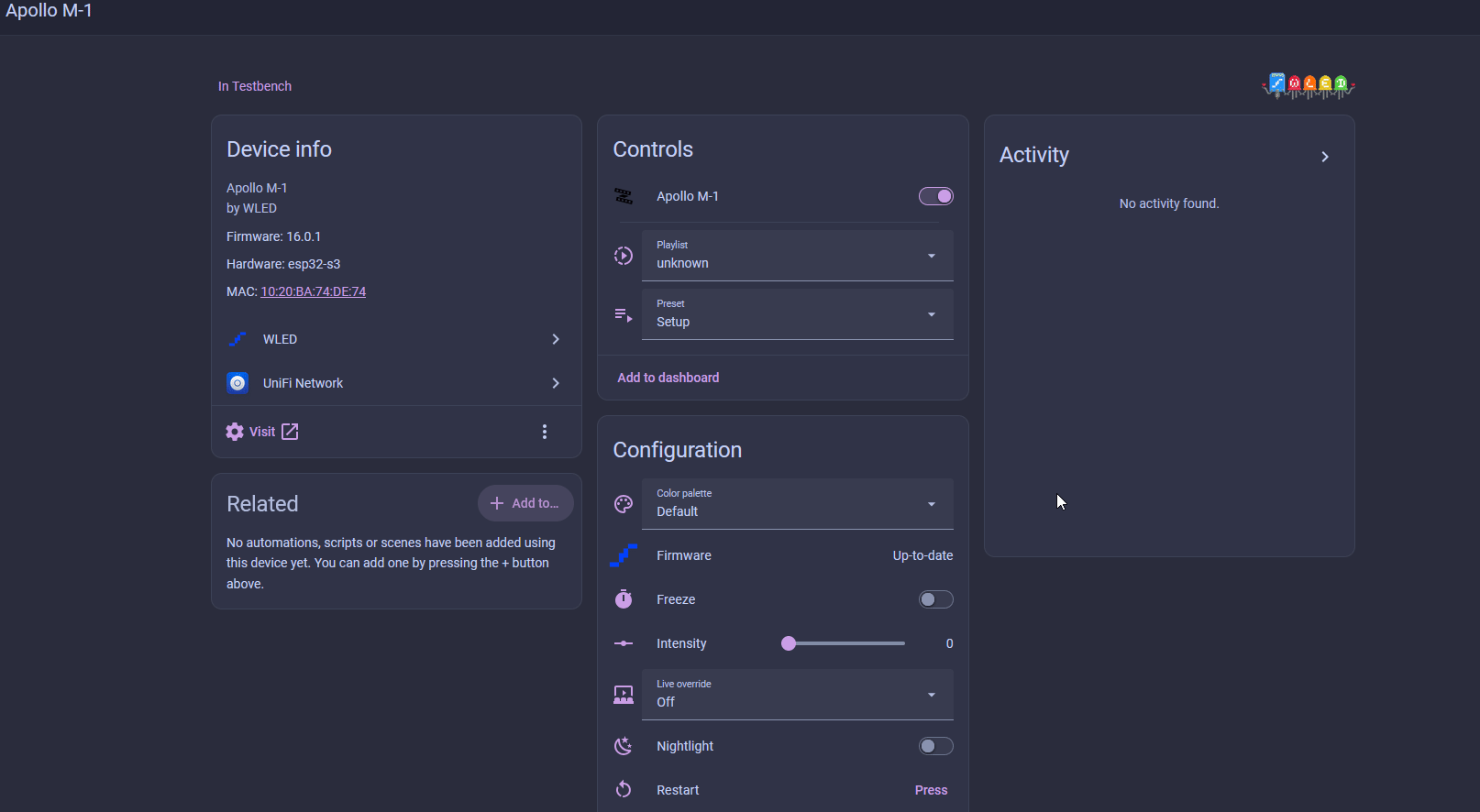The image size is (1480, 812).
Task: Open the WLED integration row chevron
Action: (556, 339)
